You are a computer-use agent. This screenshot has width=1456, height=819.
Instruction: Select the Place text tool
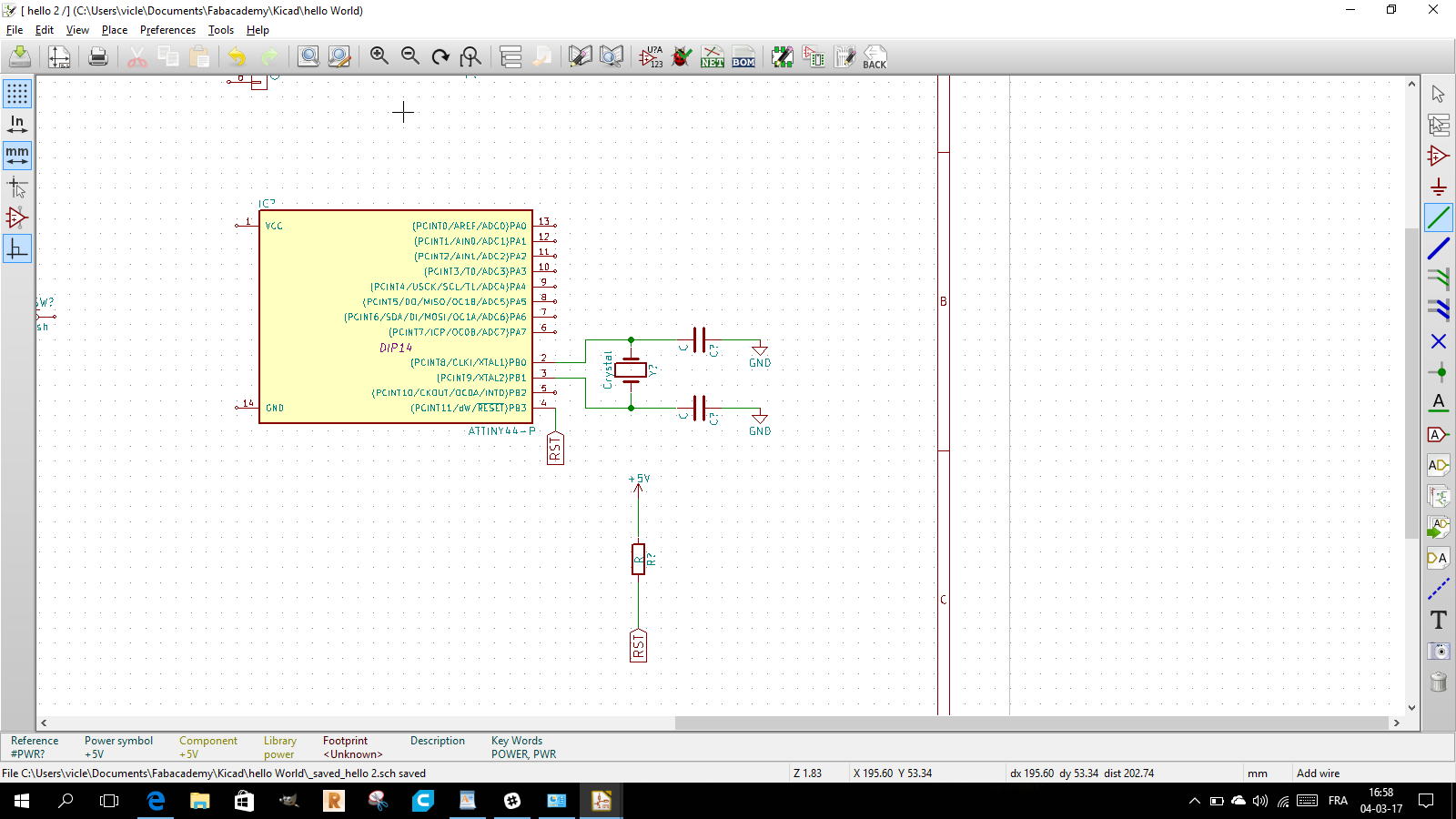[x=1439, y=620]
